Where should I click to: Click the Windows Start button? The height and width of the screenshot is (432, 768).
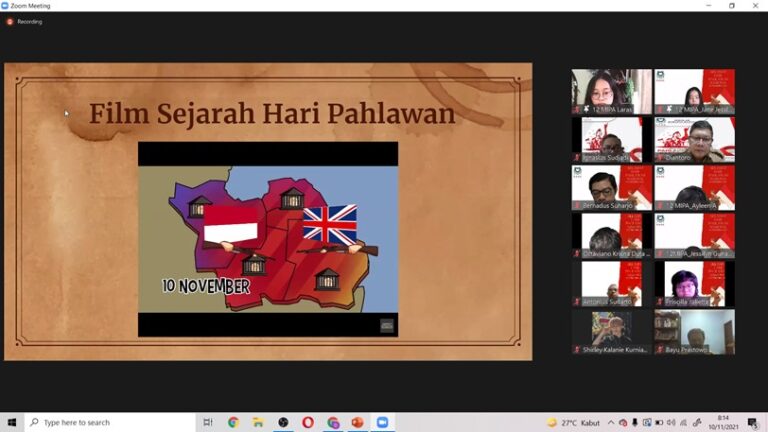pos(12,423)
